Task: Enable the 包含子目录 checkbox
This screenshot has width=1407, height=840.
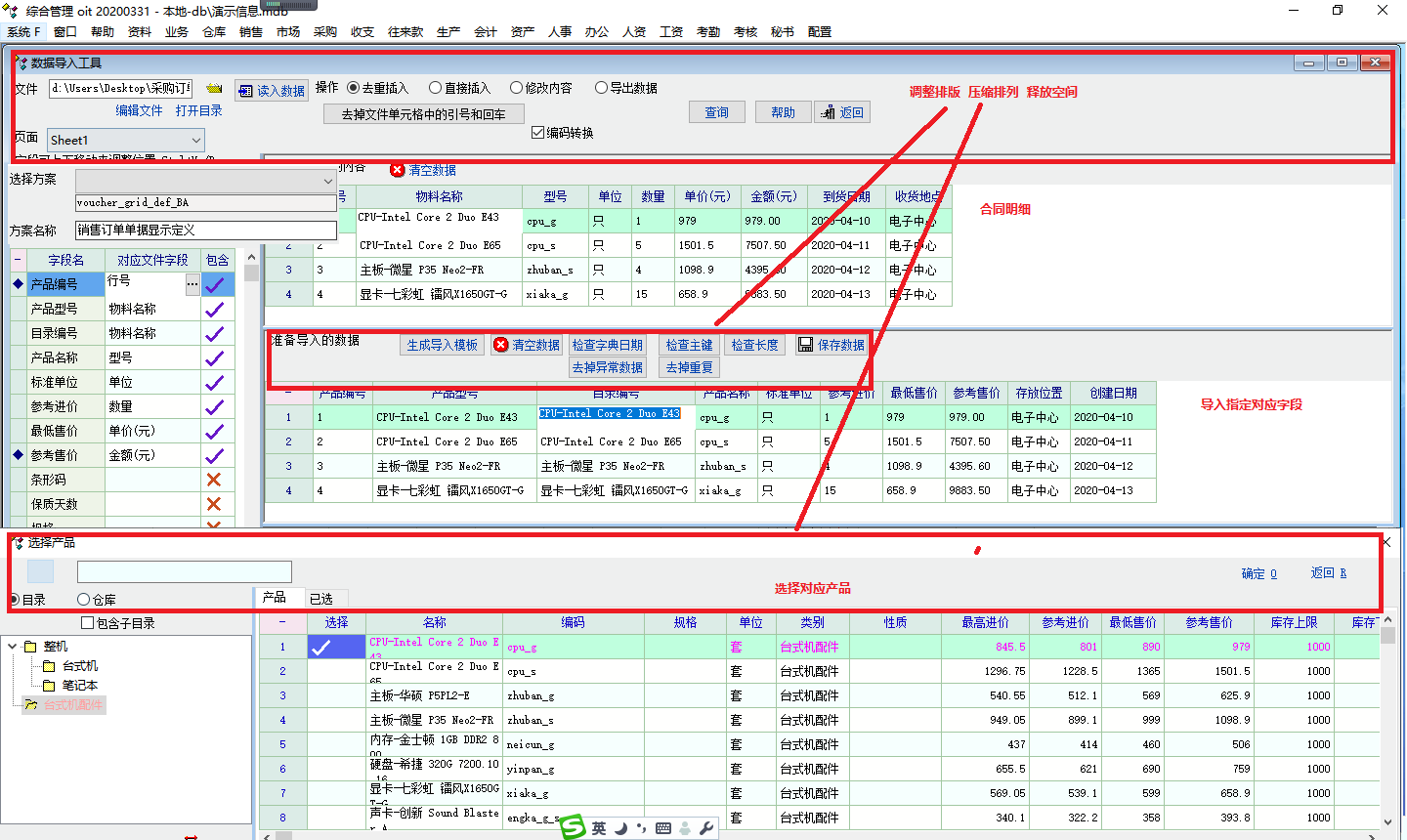Action: 88,623
